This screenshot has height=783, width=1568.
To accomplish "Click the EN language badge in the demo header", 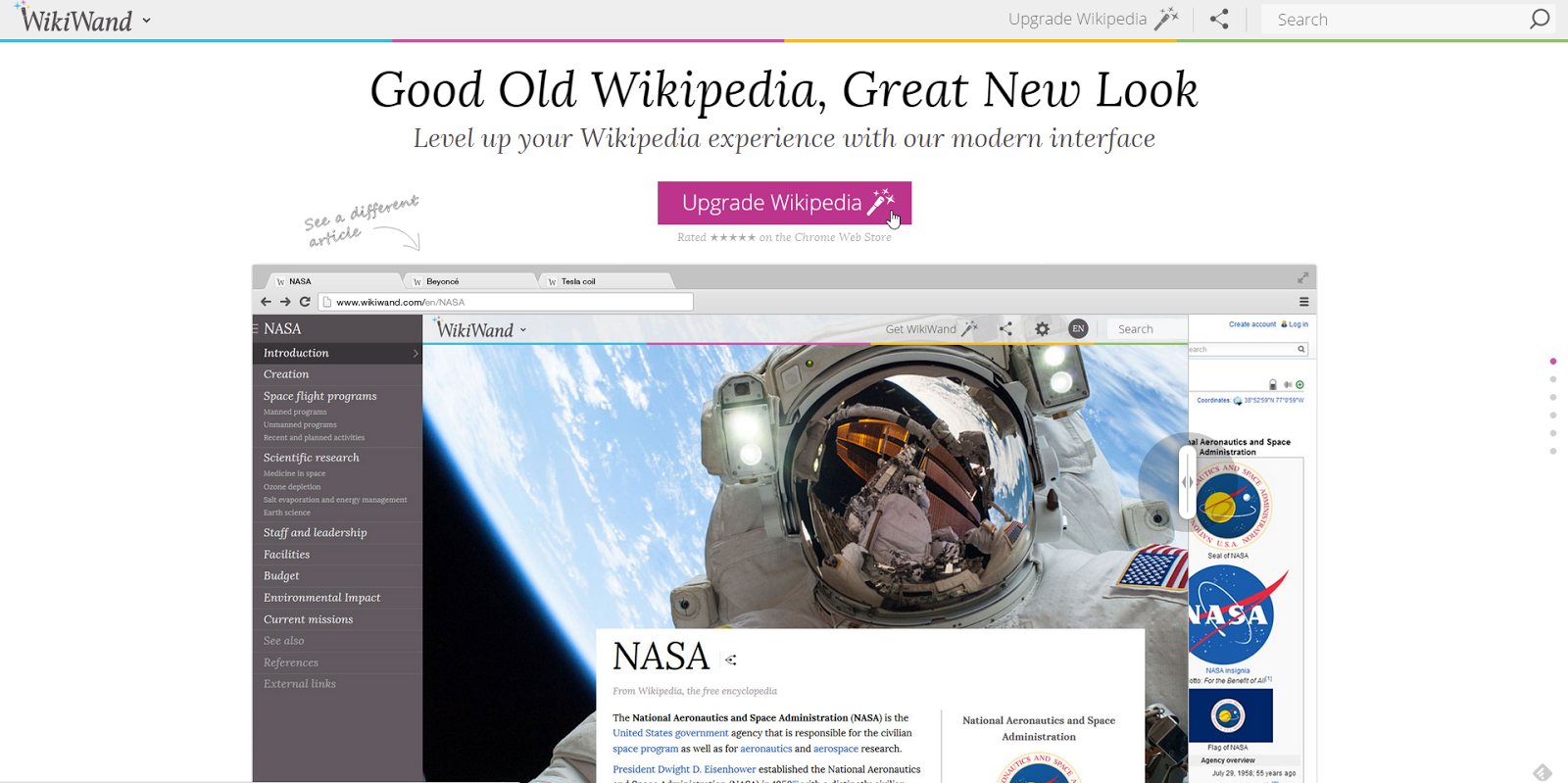I will coord(1078,329).
